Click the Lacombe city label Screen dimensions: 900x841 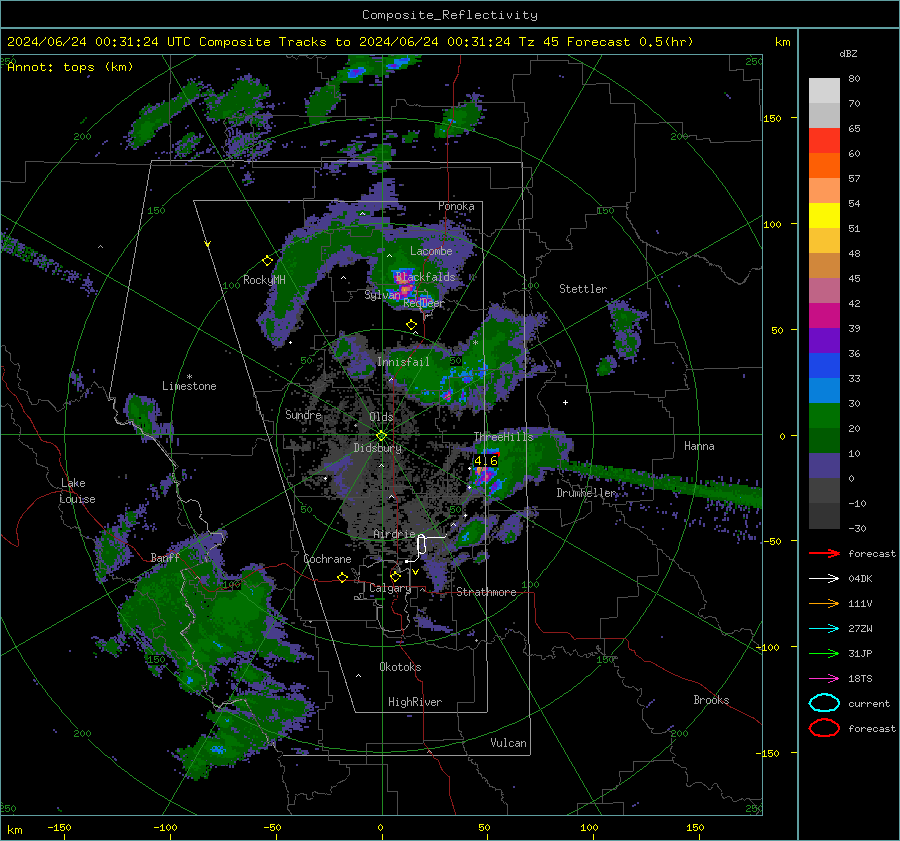point(431,251)
